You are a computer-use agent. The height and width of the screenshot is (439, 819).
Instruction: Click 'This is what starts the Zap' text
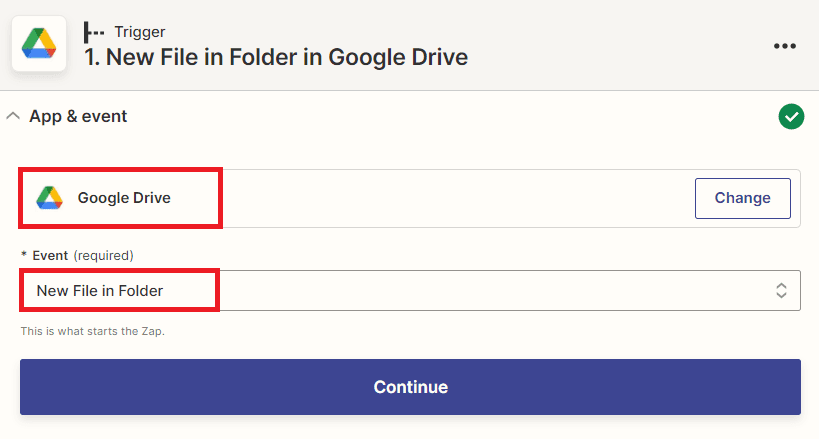[92, 331]
